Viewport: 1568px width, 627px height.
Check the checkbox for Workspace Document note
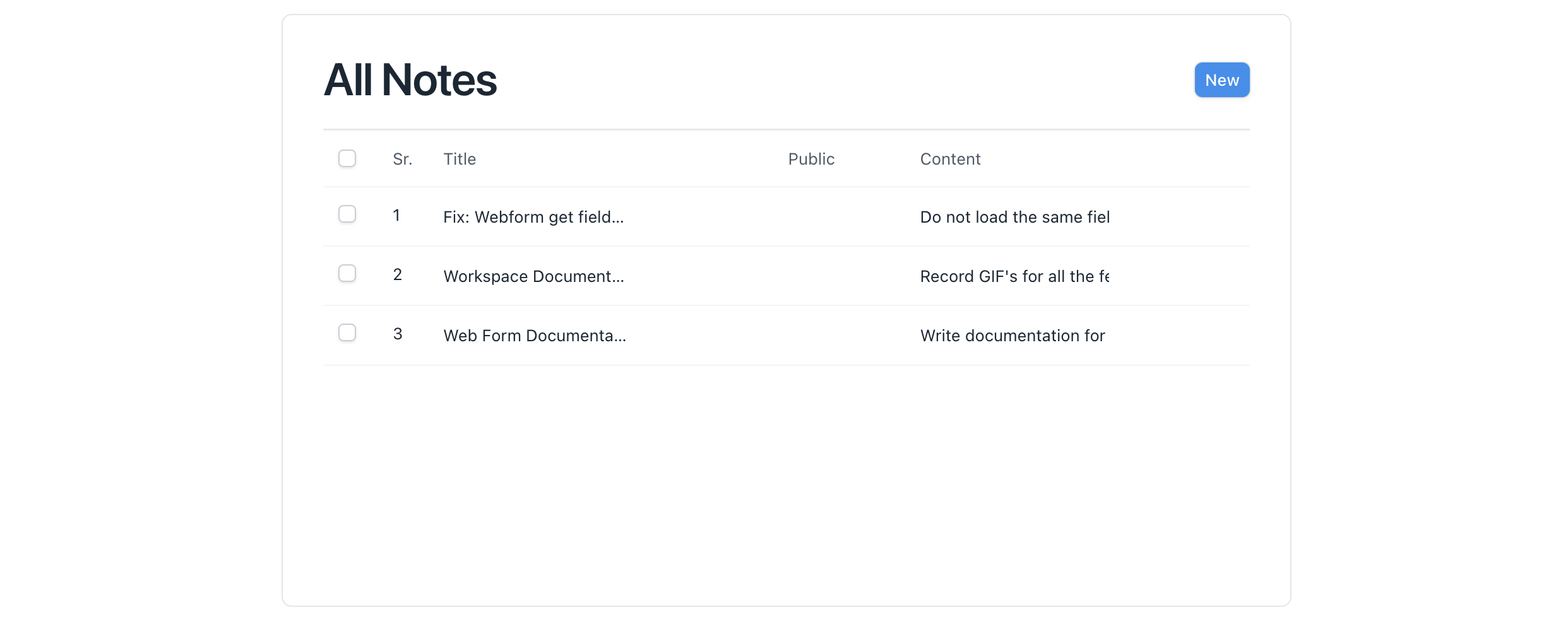[347, 273]
